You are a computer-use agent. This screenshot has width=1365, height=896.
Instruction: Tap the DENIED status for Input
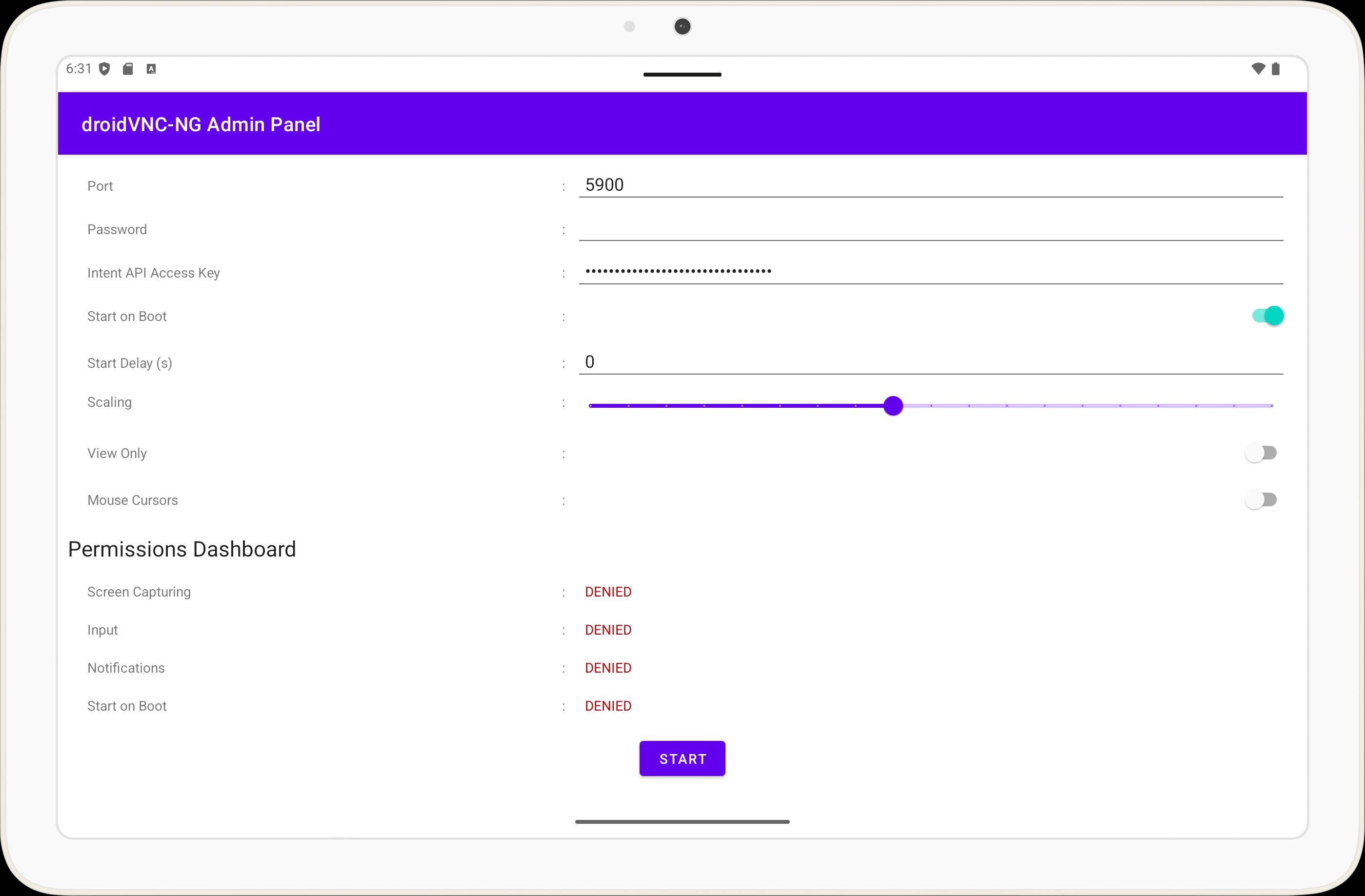click(608, 630)
